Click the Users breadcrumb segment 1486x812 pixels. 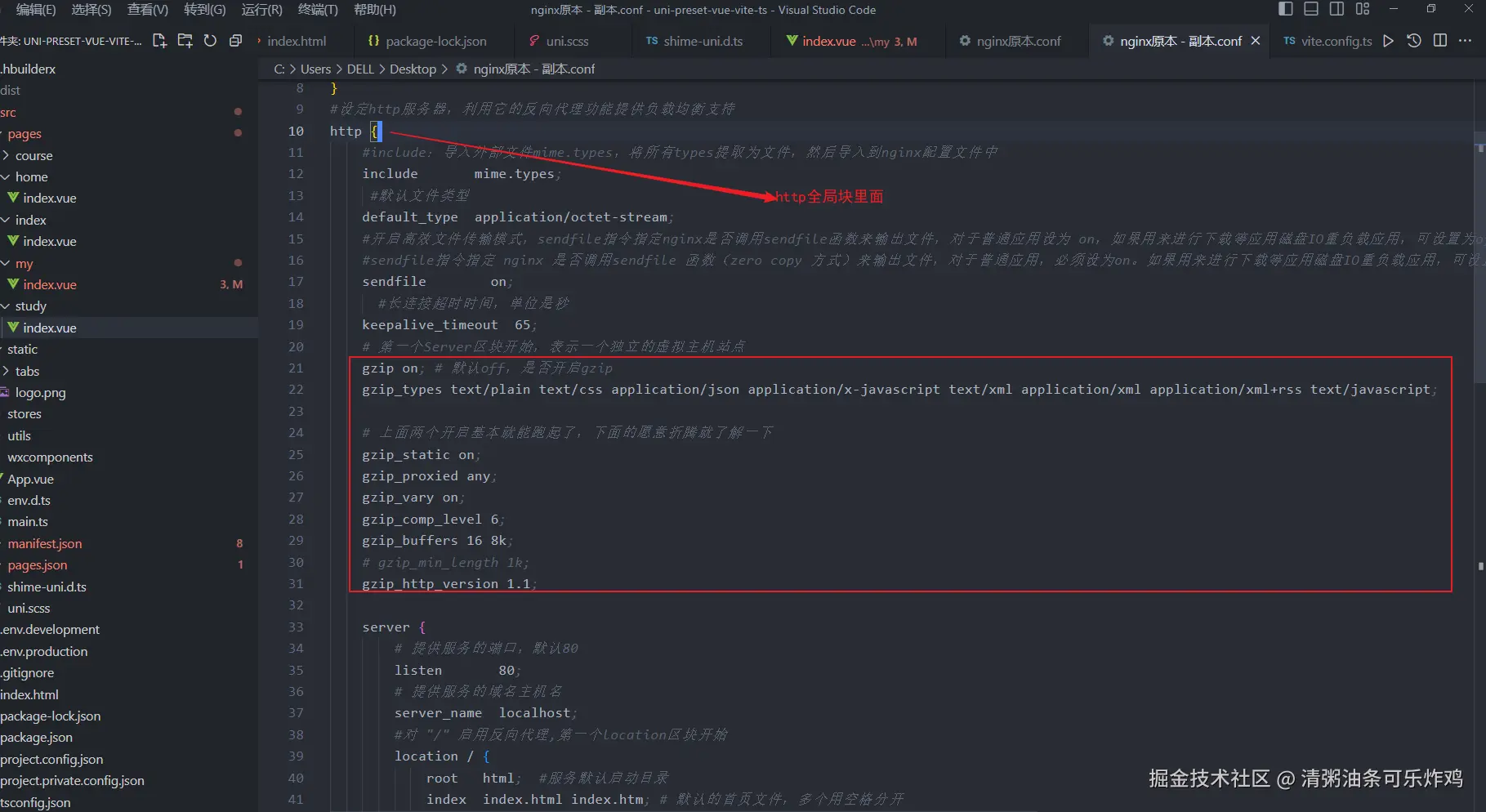click(x=315, y=69)
